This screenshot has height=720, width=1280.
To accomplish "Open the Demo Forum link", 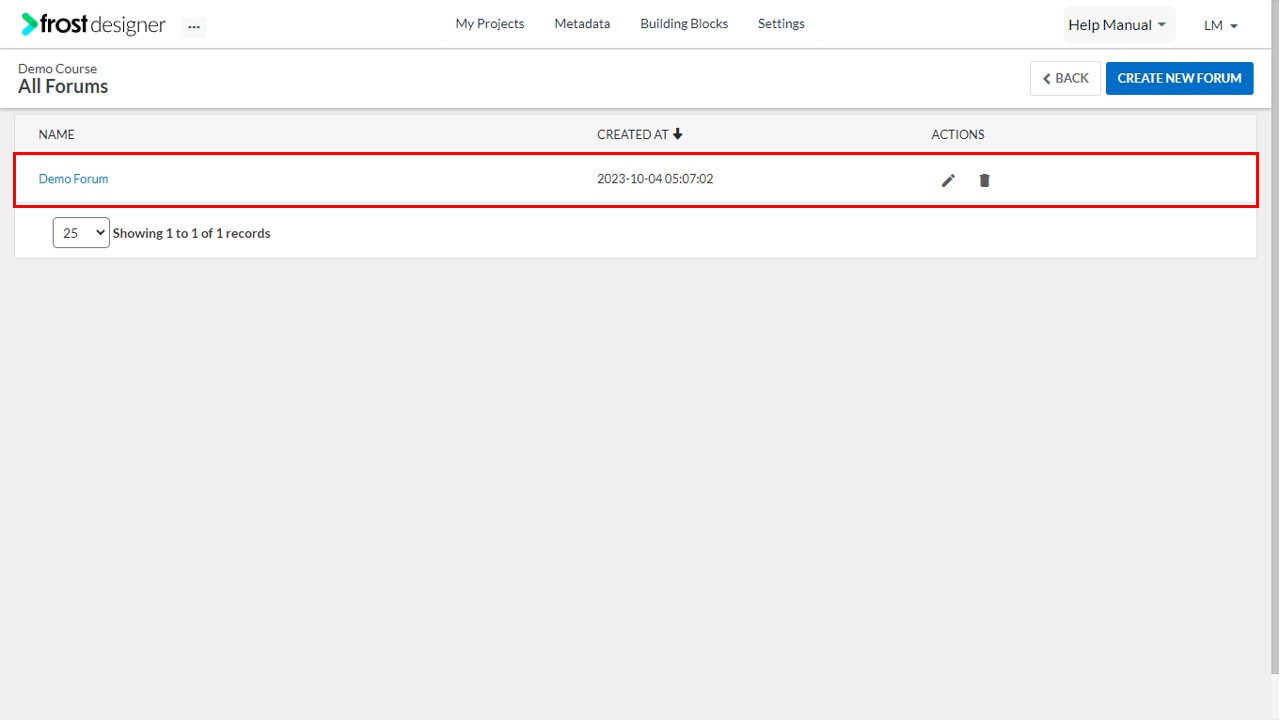I will [73, 179].
